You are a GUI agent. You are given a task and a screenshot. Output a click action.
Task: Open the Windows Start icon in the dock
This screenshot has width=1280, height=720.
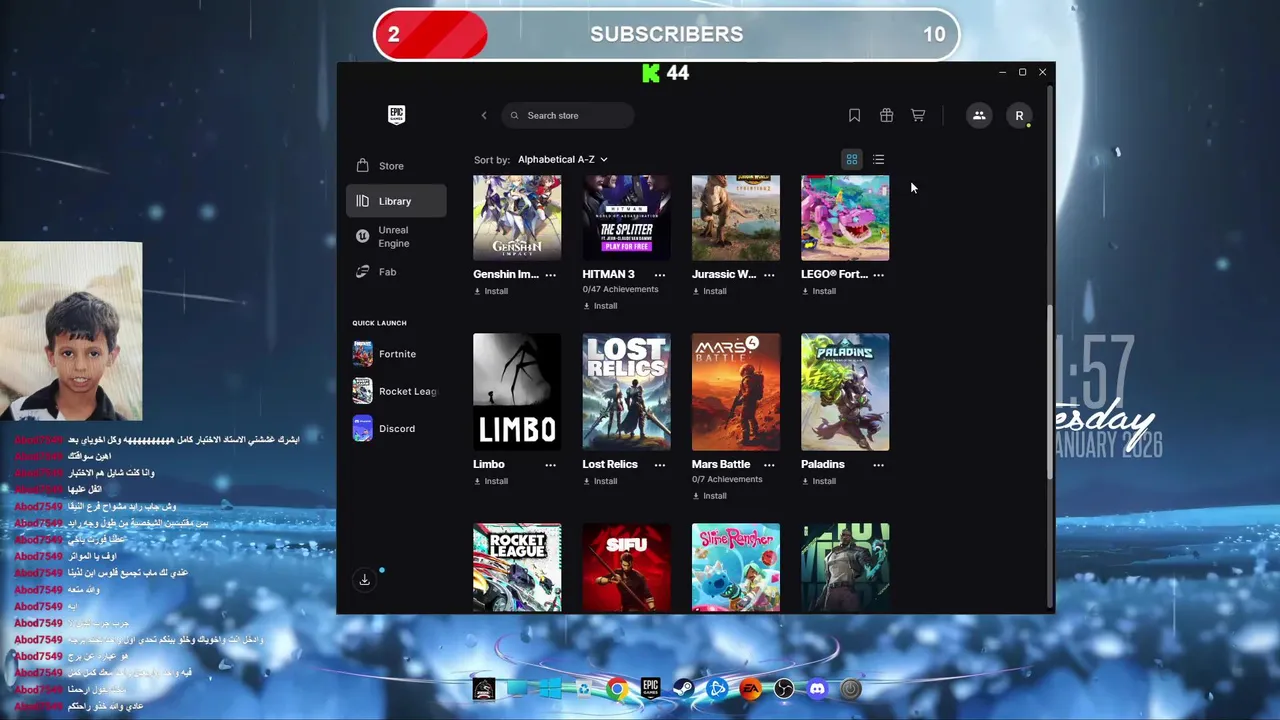(x=550, y=689)
